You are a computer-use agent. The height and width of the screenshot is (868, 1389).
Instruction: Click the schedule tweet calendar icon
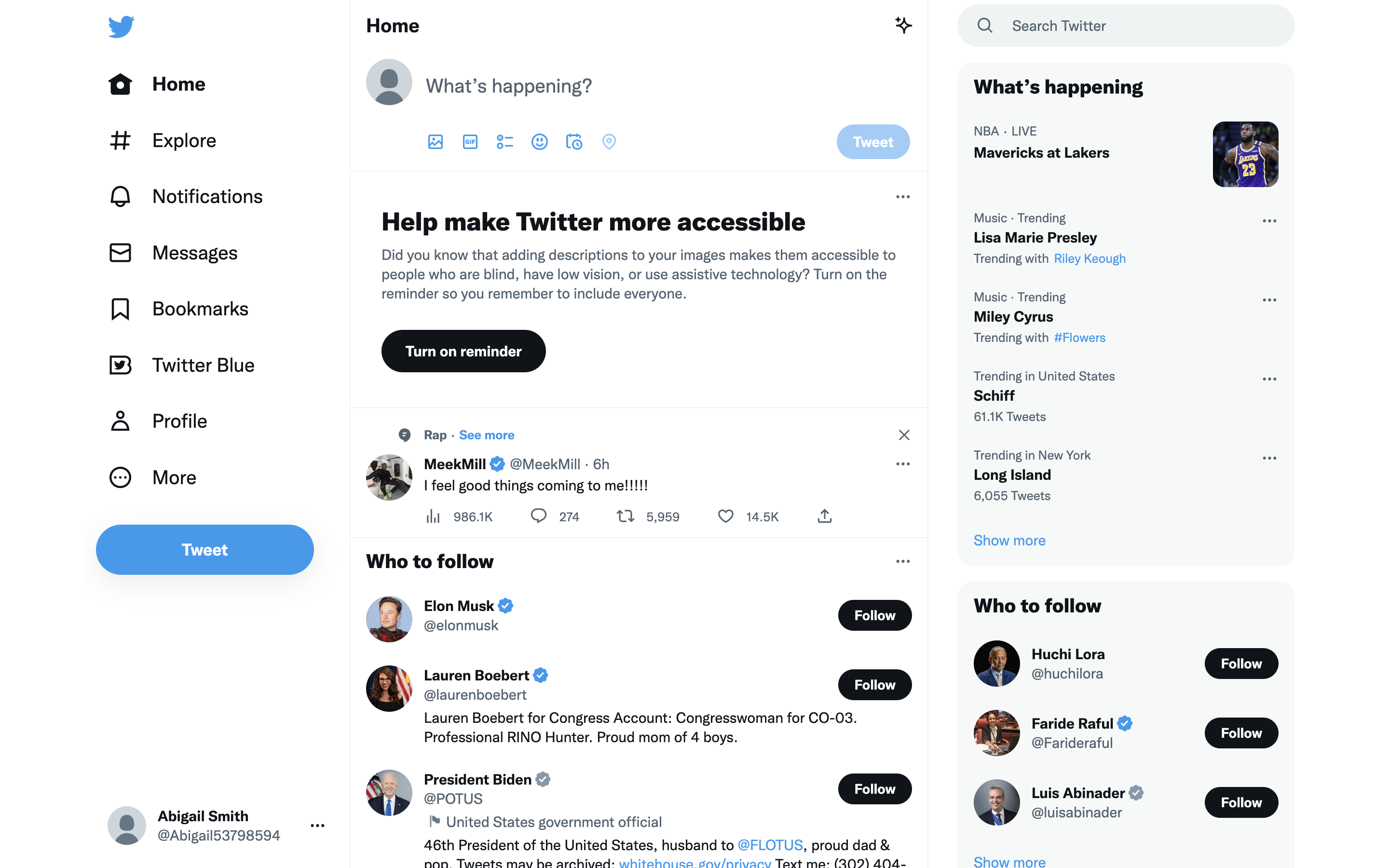tap(574, 142)
